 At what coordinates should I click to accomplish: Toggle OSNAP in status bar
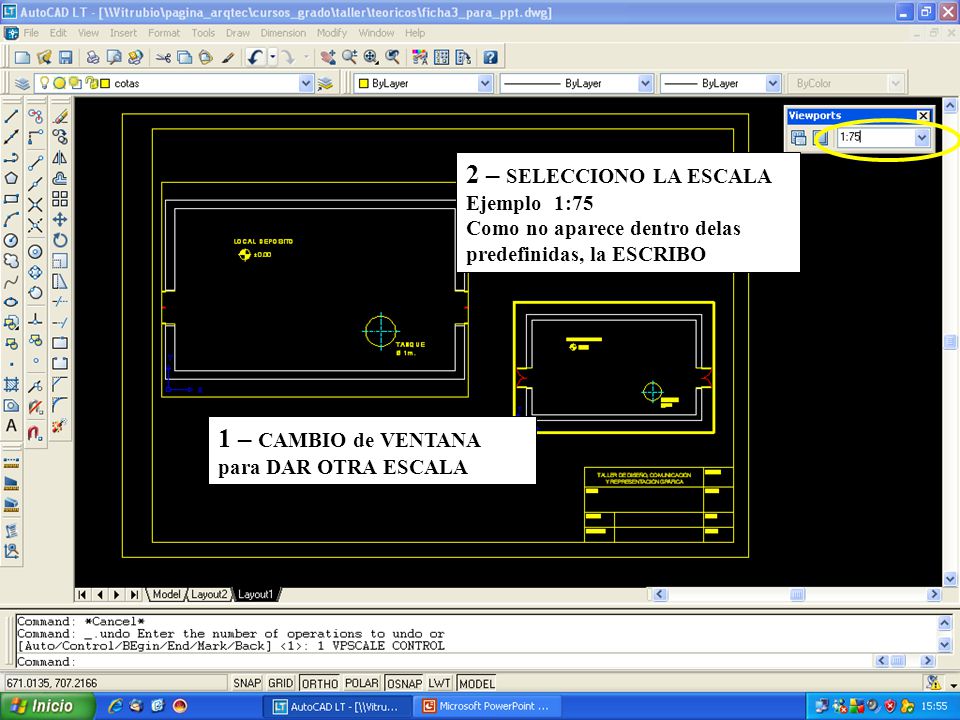(x=404, y=683)
